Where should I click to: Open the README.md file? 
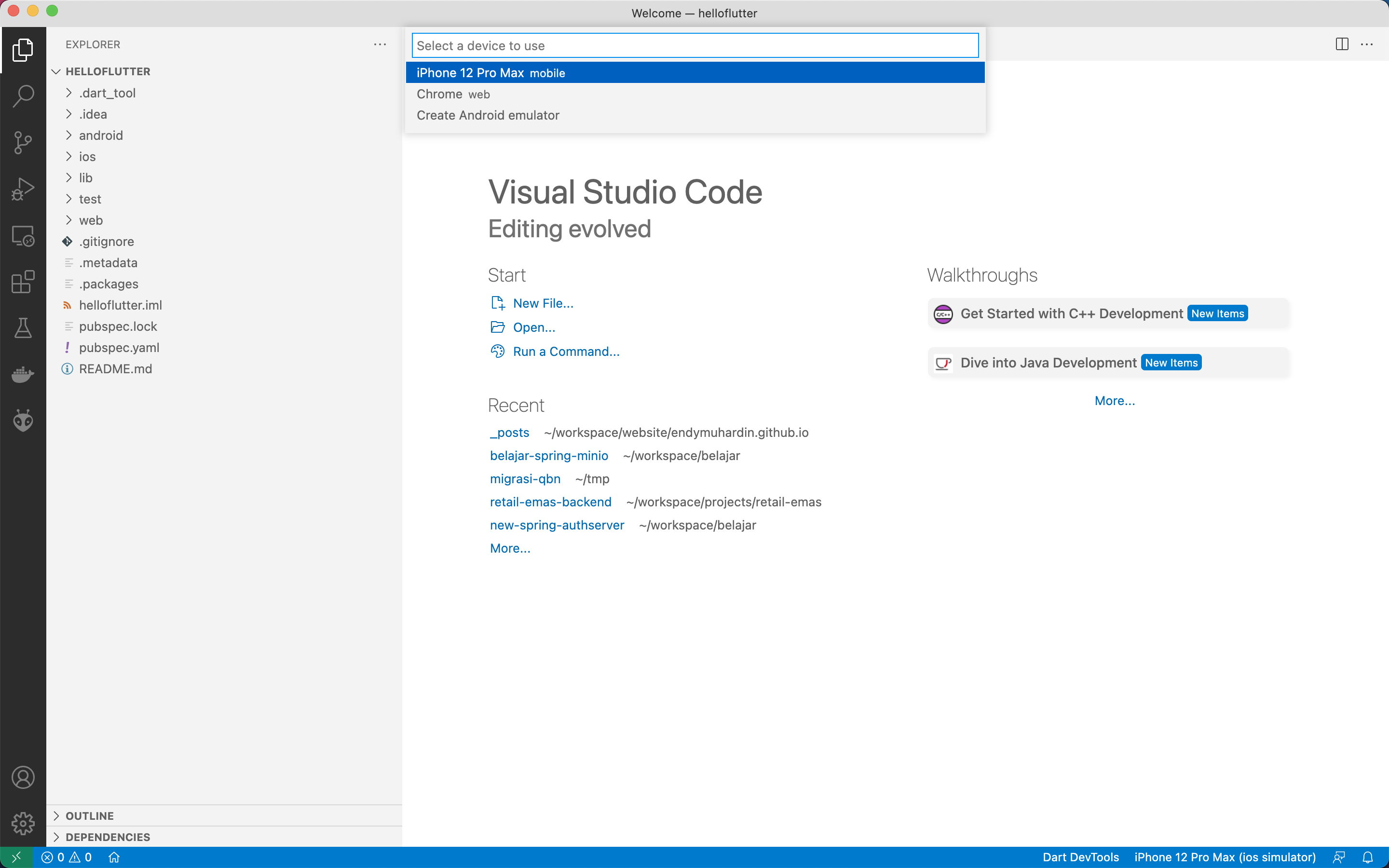[x=224, y=368]
